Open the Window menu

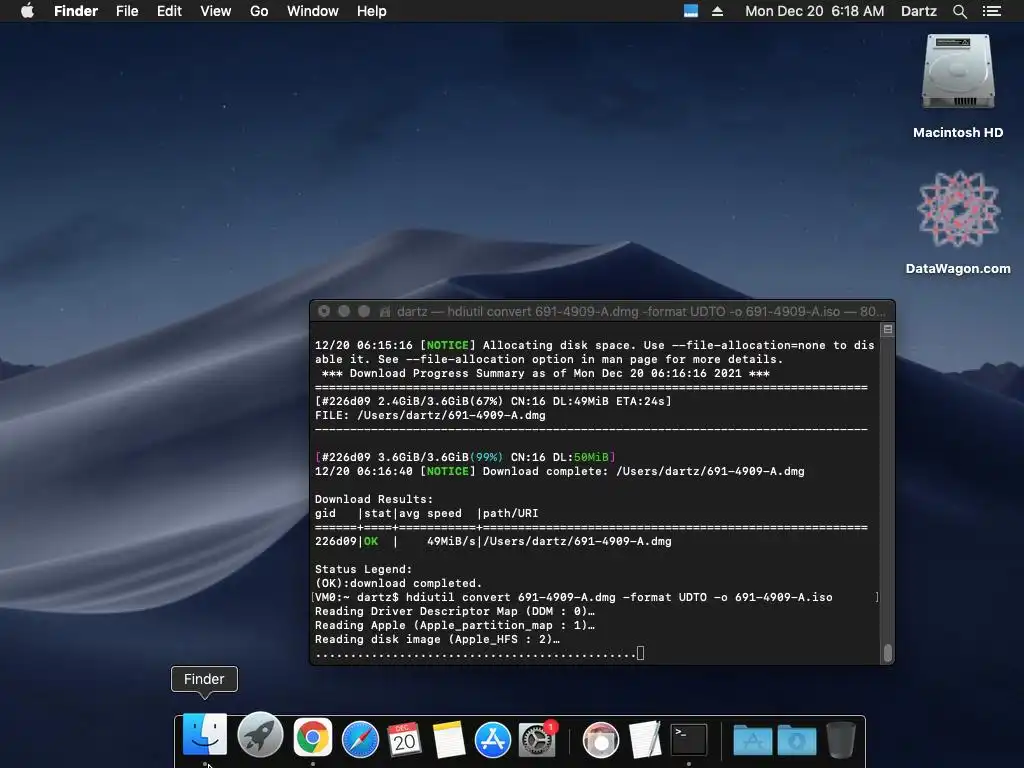point(312,11)
